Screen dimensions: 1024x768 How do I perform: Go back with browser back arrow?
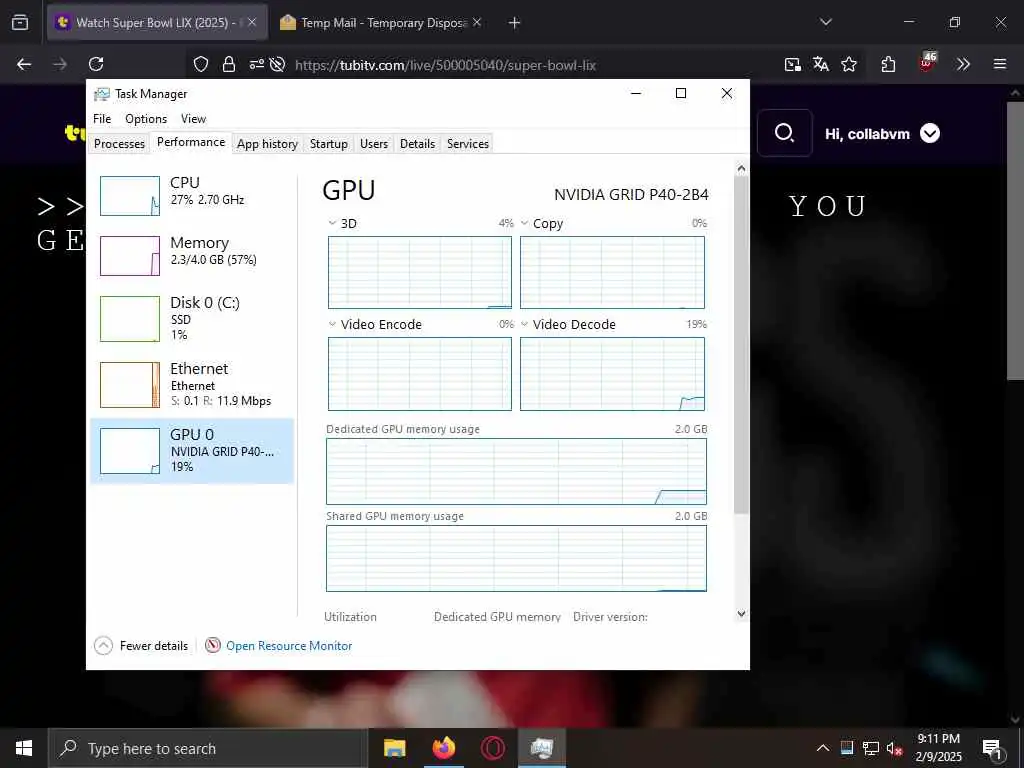click(24, 64)
